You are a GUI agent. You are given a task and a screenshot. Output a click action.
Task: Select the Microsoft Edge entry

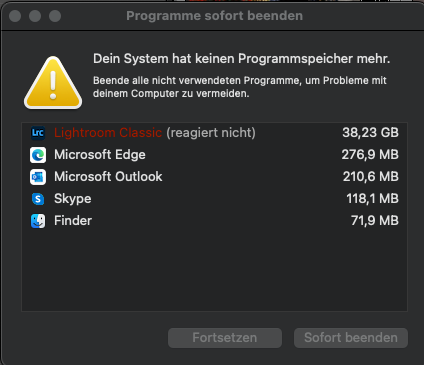(x=214, y=155)
